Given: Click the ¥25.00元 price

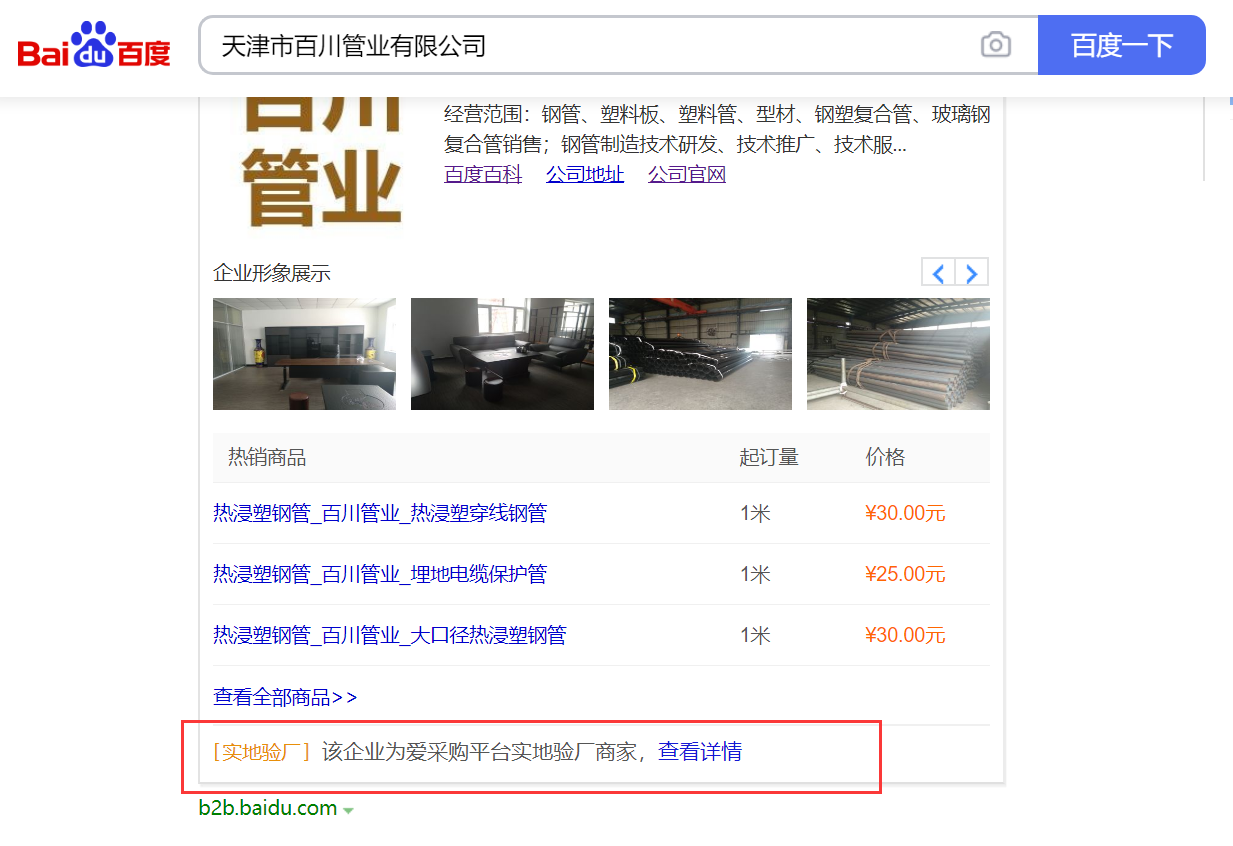Looking at the screenshot, I should click(905, 574).
